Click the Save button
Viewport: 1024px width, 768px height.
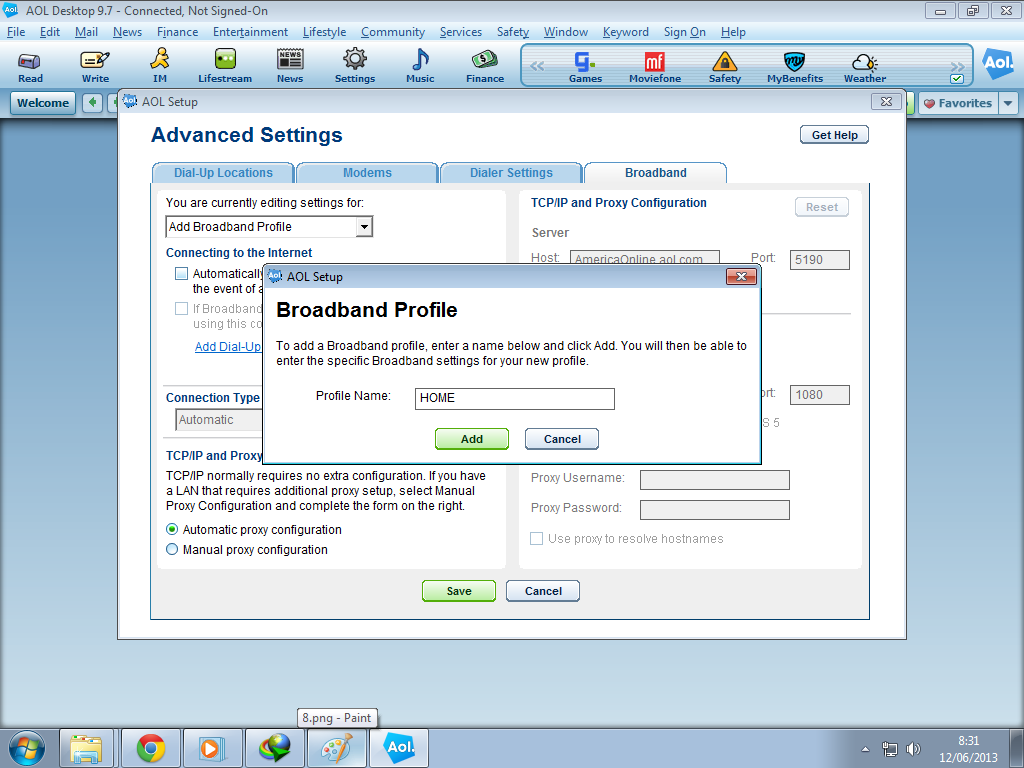coord(458,591)
